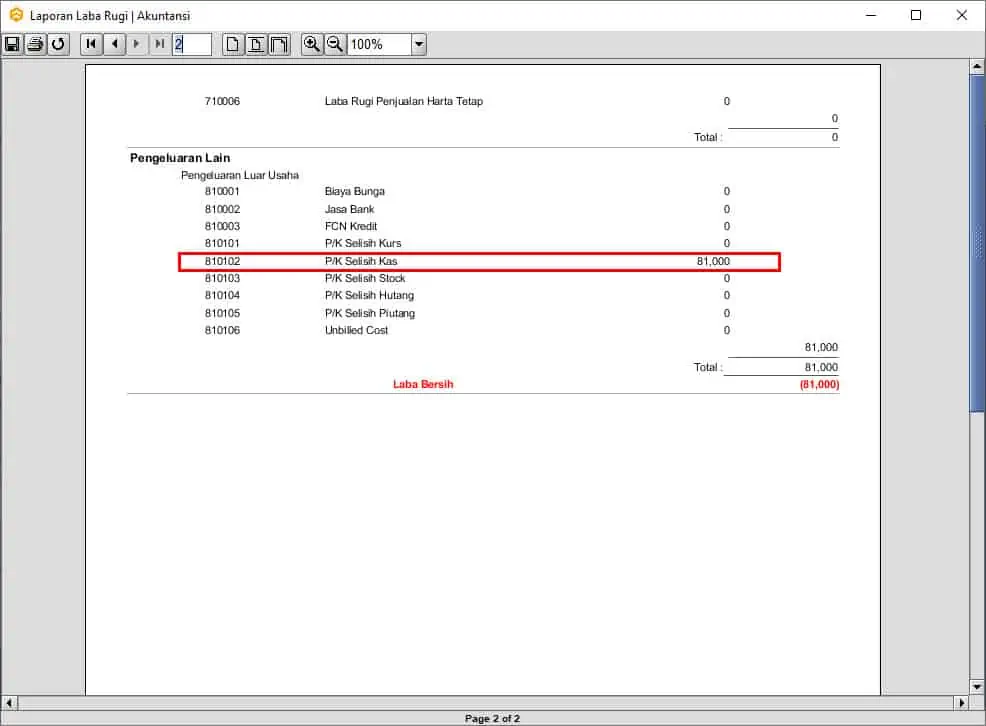Switch to page width view
Image resolution: width=986 pixels, height=726 pixels.
click(256, 44)
